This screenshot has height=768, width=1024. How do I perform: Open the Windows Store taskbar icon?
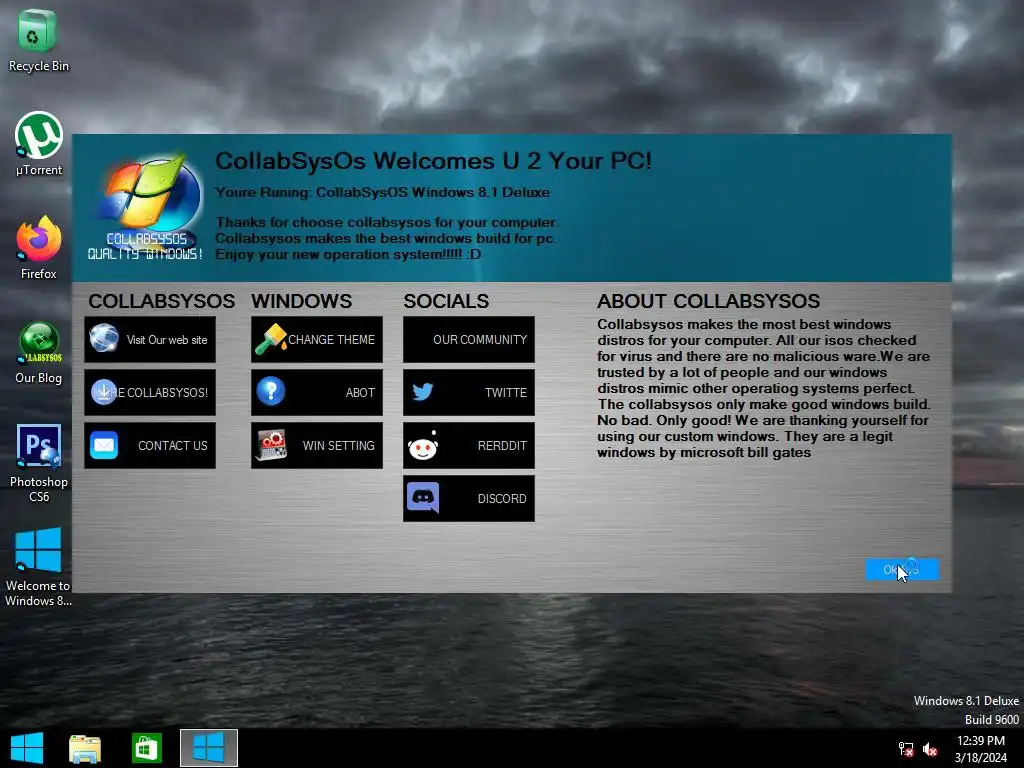coord(146,748)
